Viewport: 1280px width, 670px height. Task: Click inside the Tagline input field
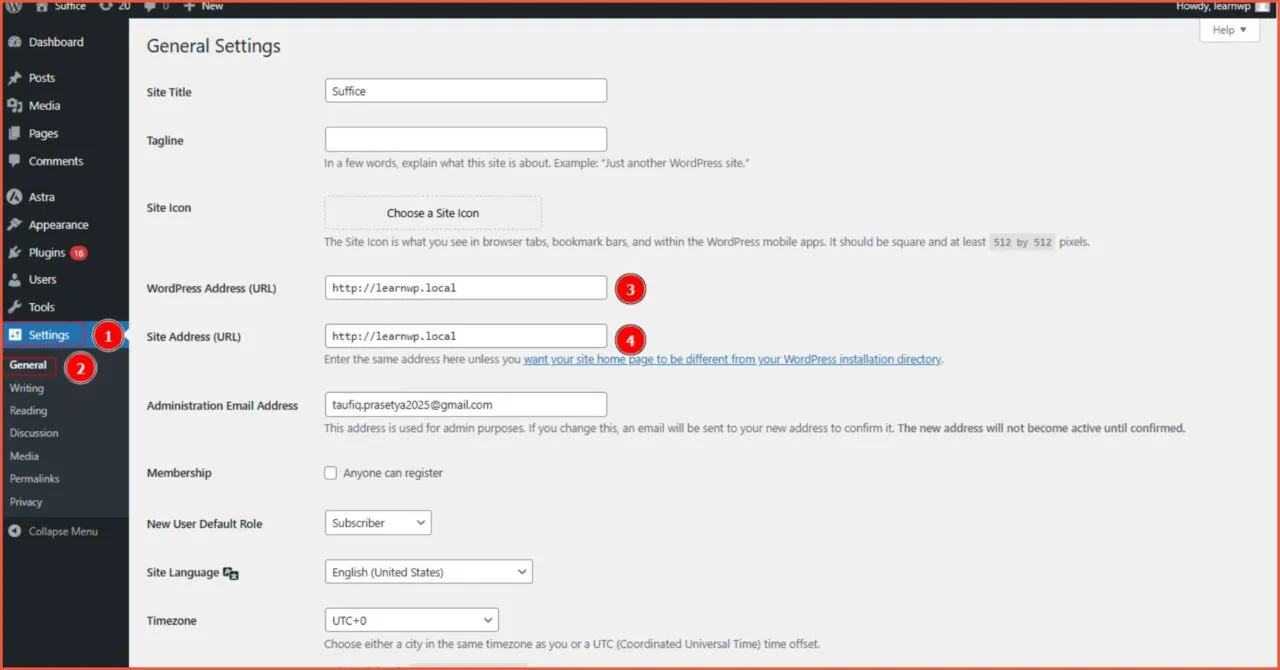(465, 138)
